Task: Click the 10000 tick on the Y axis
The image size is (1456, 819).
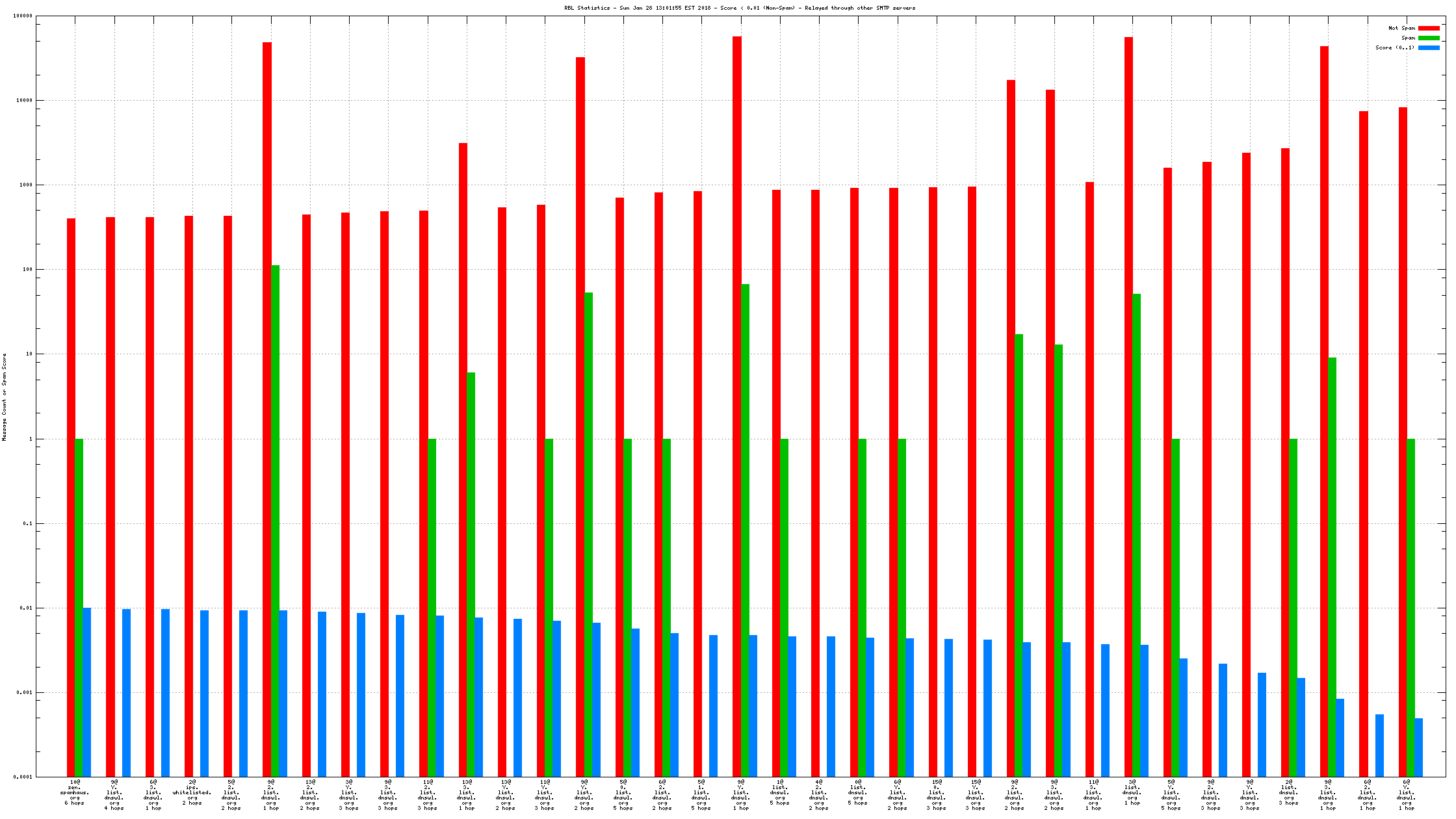Action: pos(25,100)
